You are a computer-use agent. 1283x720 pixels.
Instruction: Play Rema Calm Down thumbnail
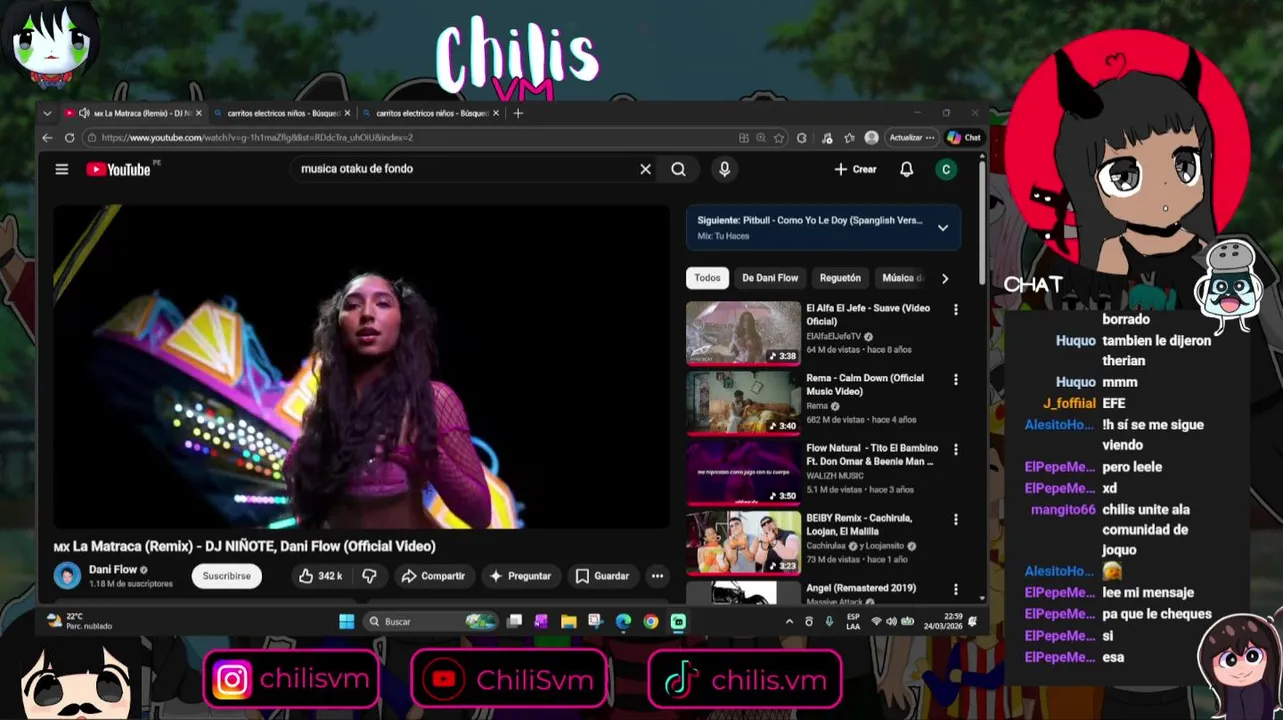[x=743, y=402]
